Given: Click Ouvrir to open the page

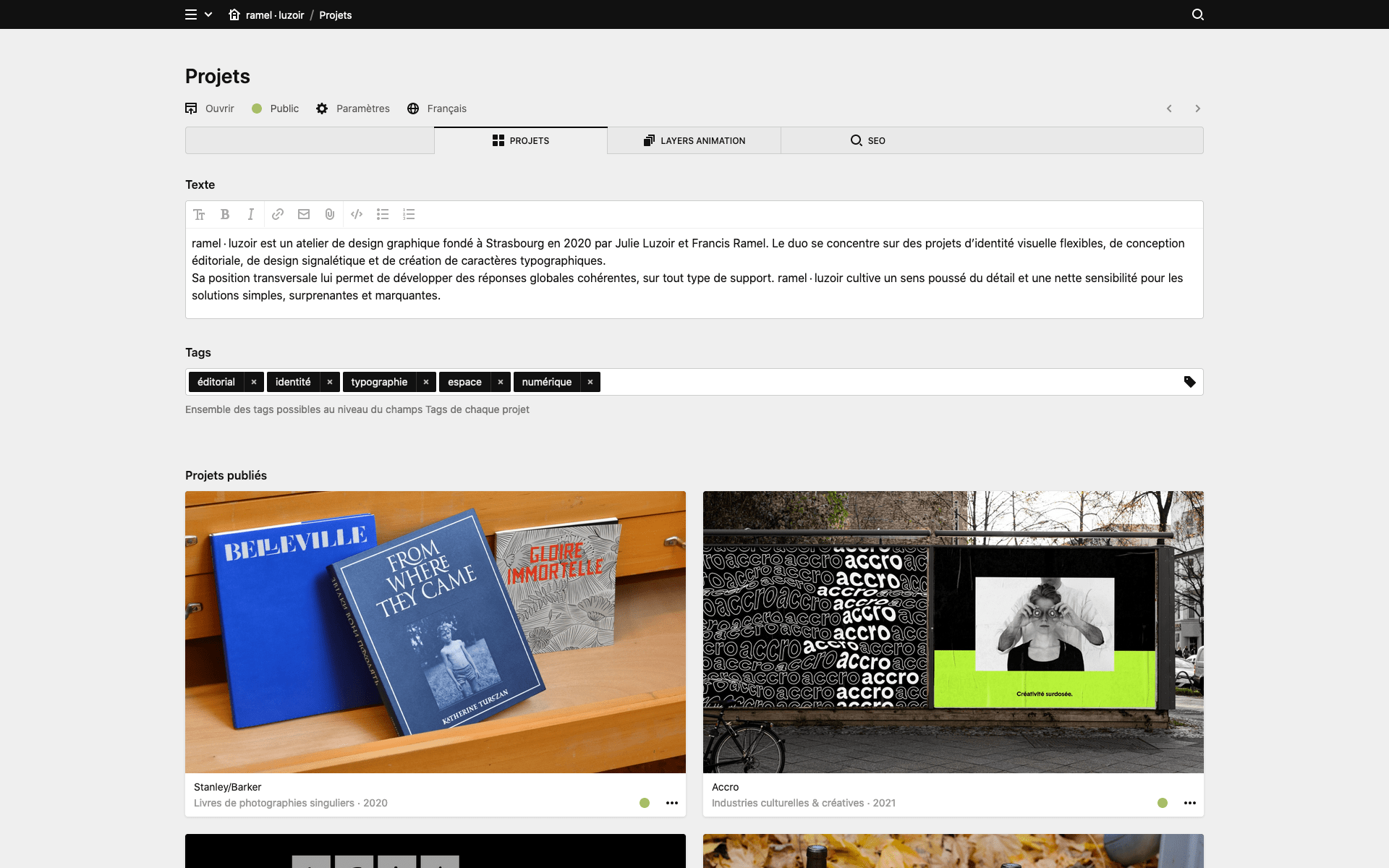Looking at the screenshot, I should [x=210, y=109].
